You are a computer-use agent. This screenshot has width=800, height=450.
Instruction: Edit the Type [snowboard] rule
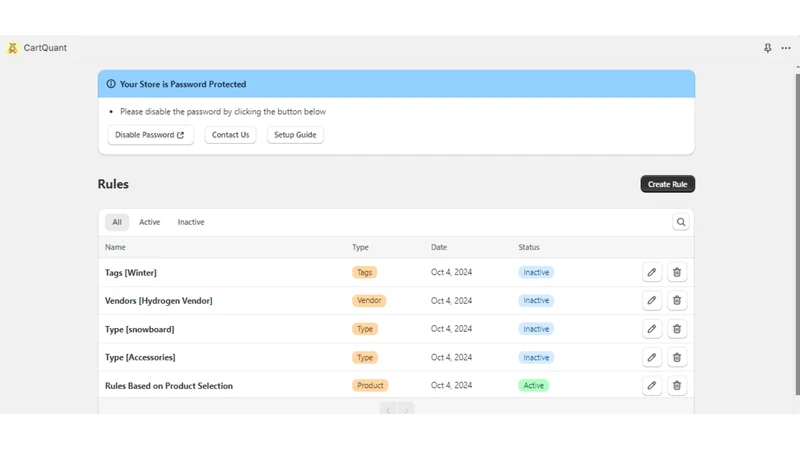pyautogui.click(x=652, y=329)
